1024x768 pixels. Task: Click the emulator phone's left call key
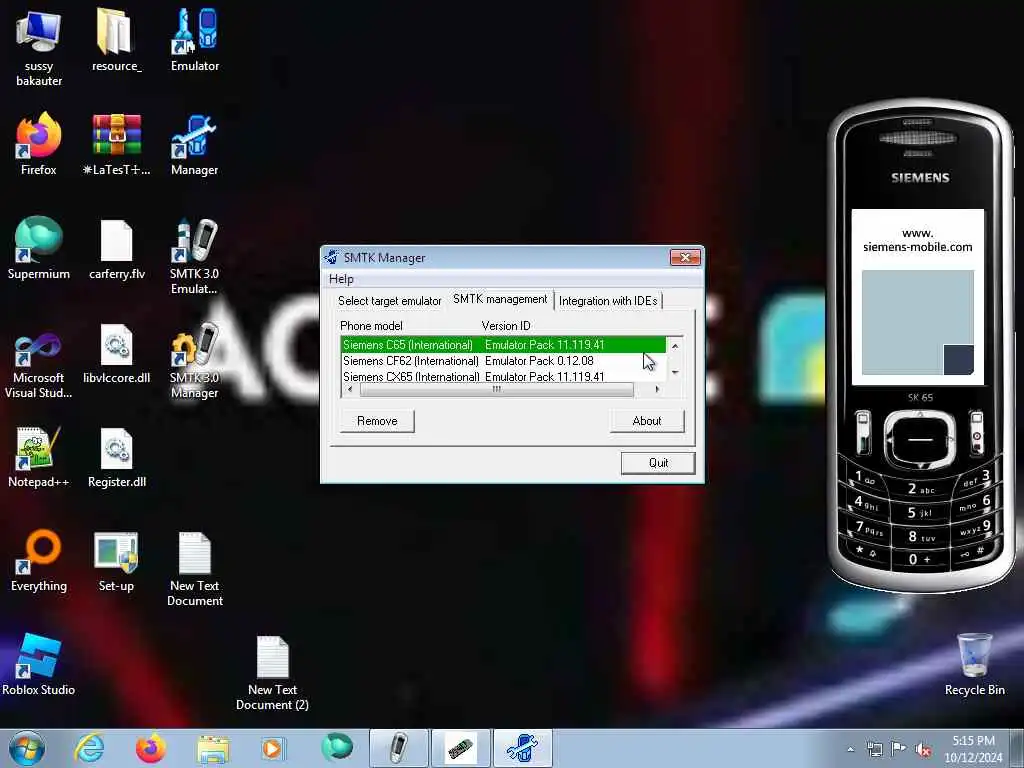(863, 431)
